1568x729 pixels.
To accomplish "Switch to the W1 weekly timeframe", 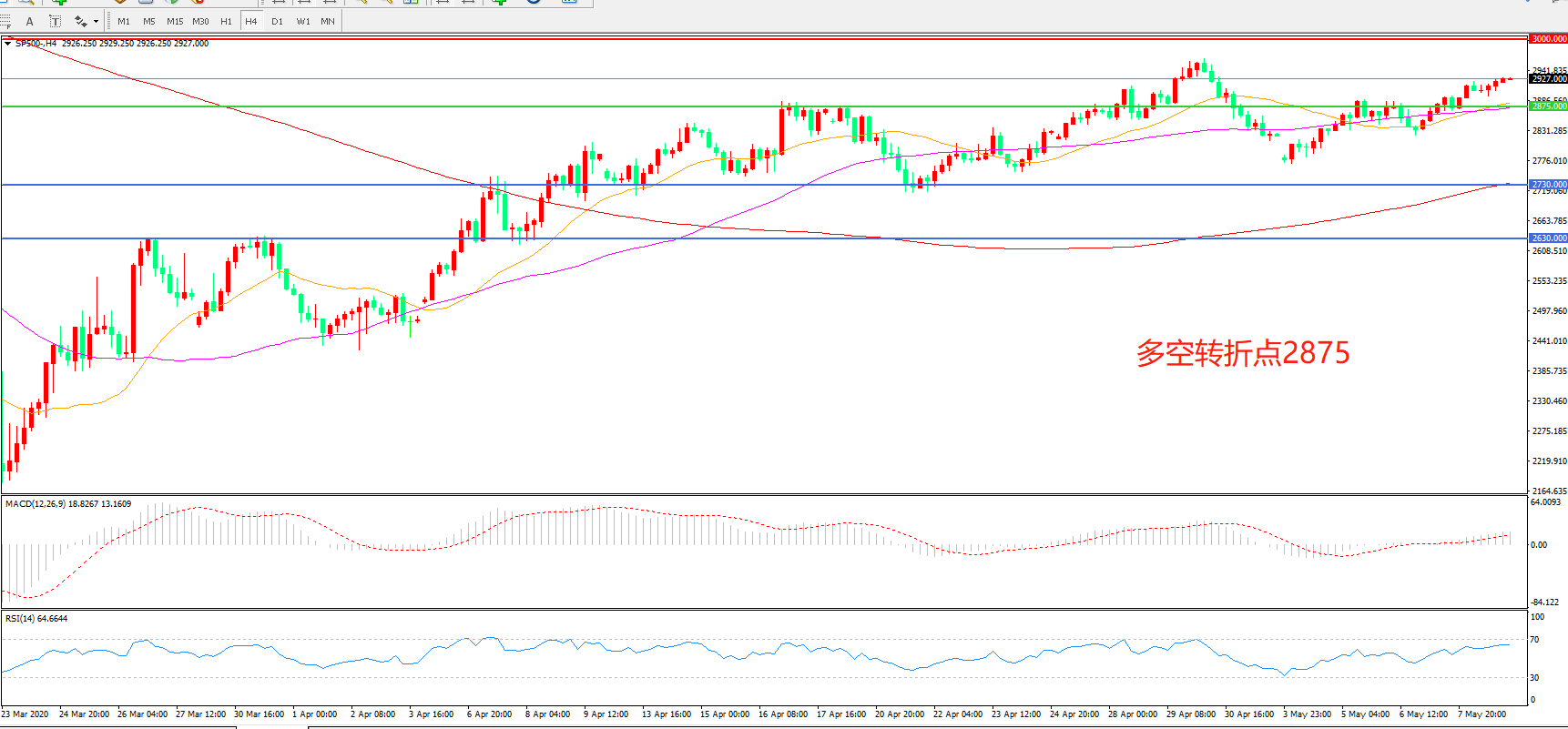I will pos(302,21).
